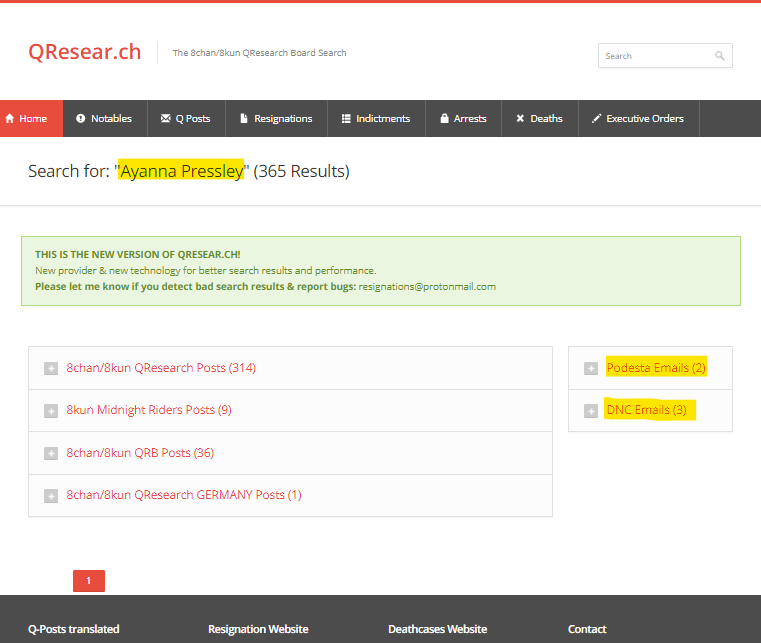Open the Arrests section

coord(463,118)
